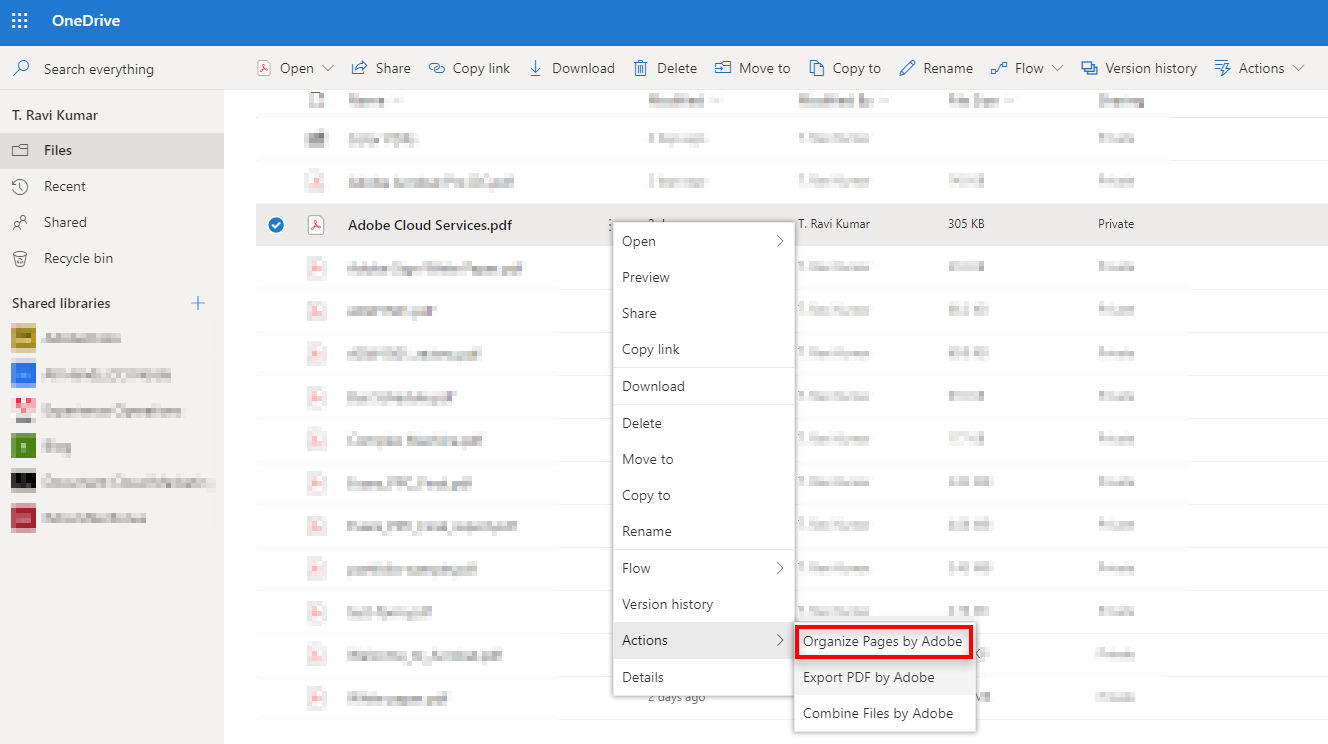Click the Adobe PDF icon beside Adobe Cloud Services.pdf
Screen dimensions: 1328x744
pyautogui.click(x=317, y=224)
